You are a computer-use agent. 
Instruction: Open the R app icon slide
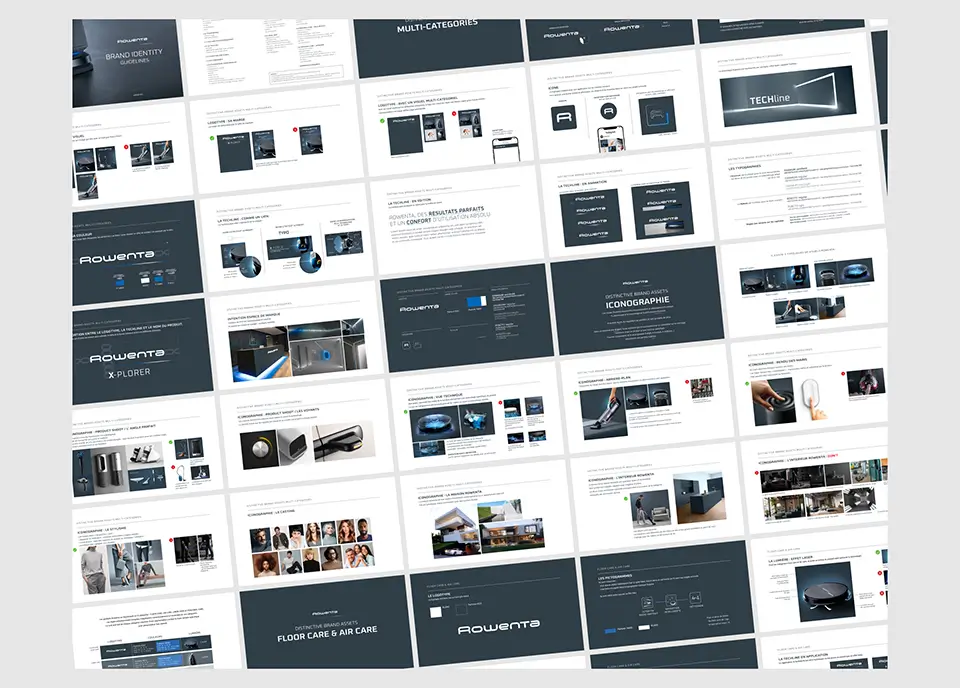[x=615, y=109]
